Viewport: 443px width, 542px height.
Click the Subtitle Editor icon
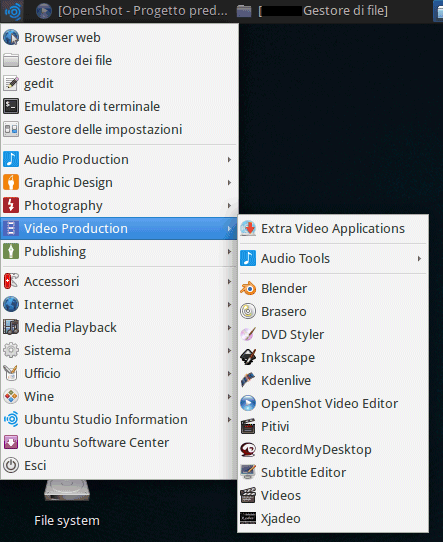(x=248, y=473)
